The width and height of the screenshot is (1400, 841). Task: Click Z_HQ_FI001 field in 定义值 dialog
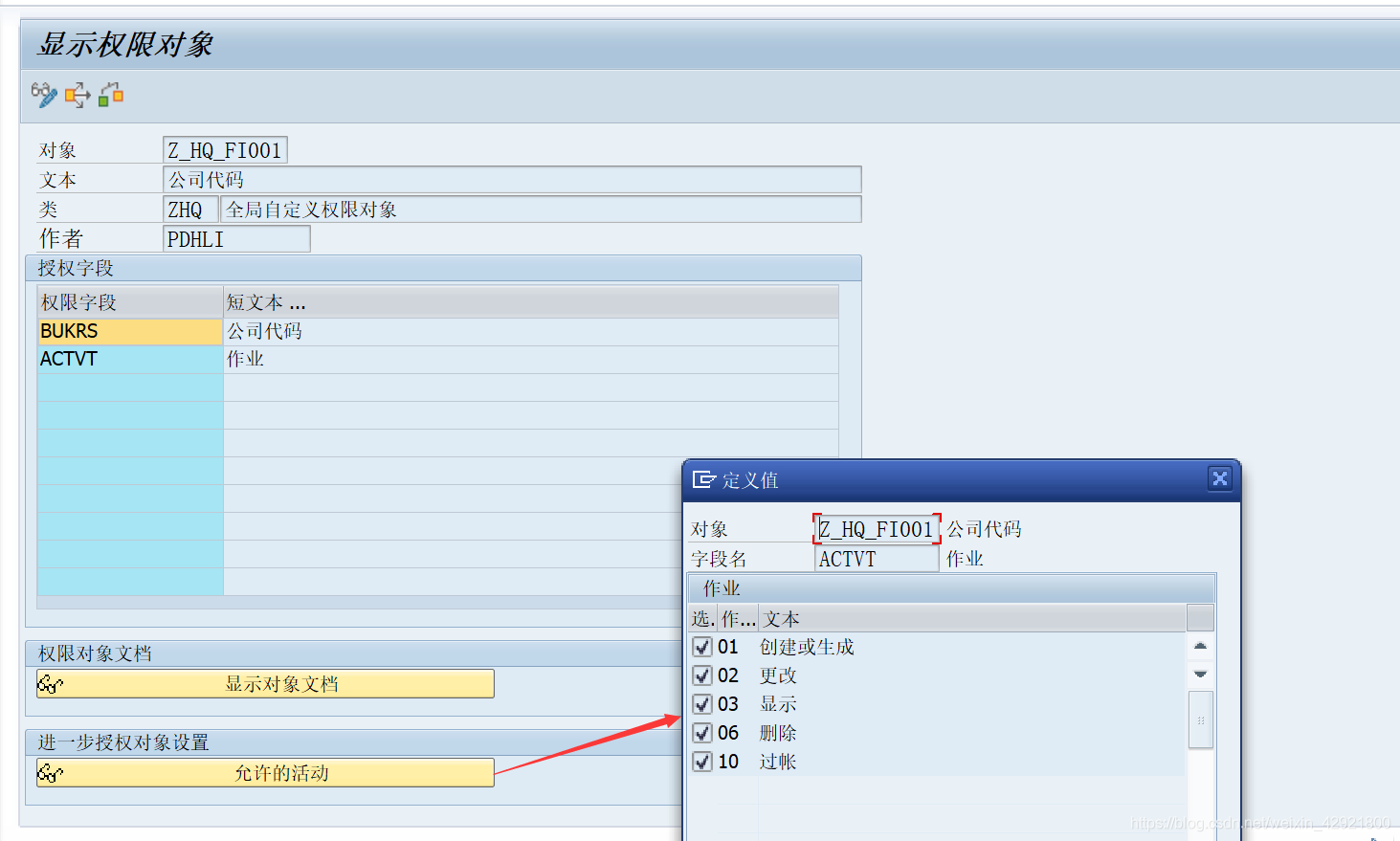877,529
